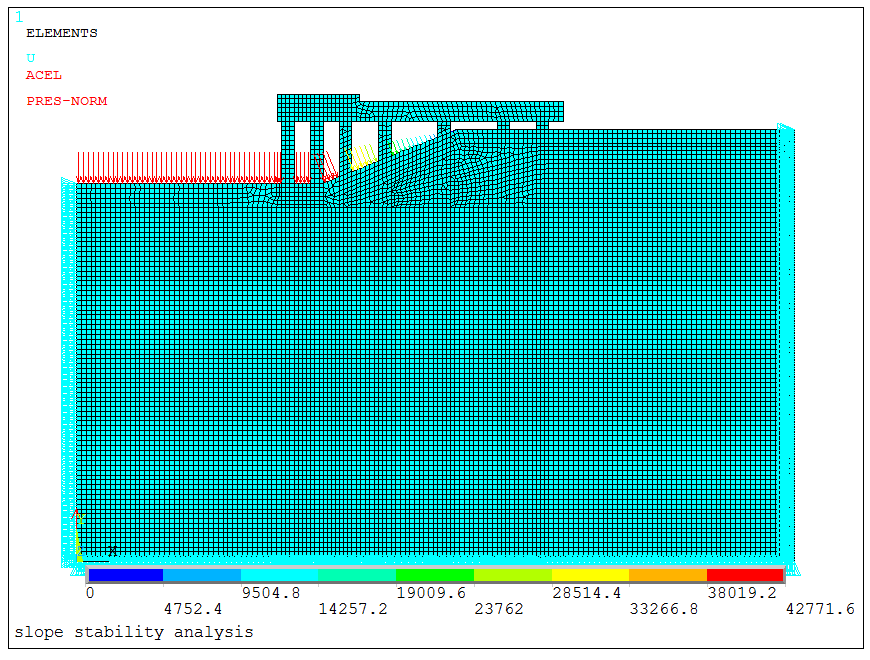Pick the bright green legend swatch
This screenshot has width=870, height=660.
434,575
